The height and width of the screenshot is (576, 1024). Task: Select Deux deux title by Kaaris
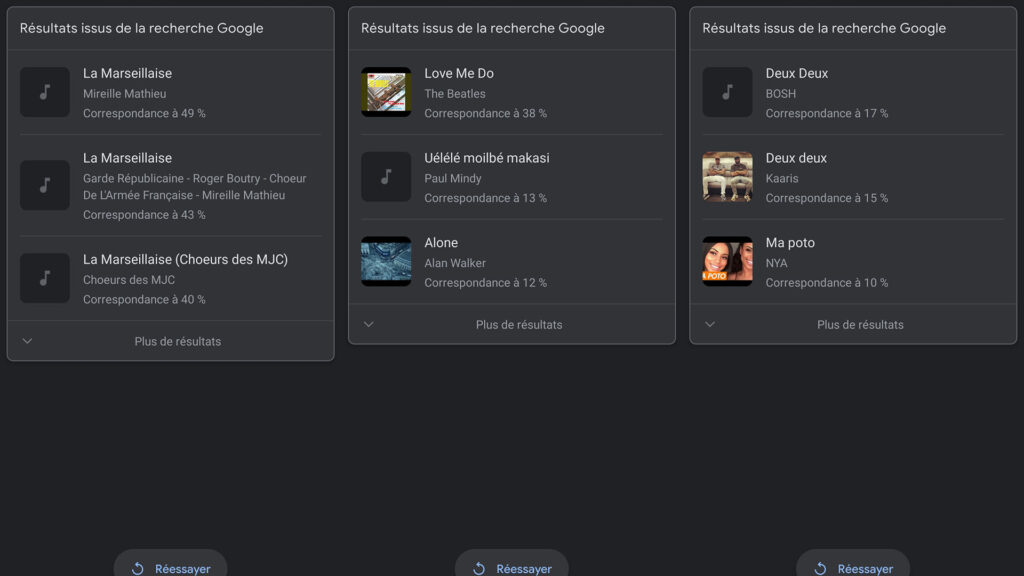pyautogui.click(x=796, y=158)
